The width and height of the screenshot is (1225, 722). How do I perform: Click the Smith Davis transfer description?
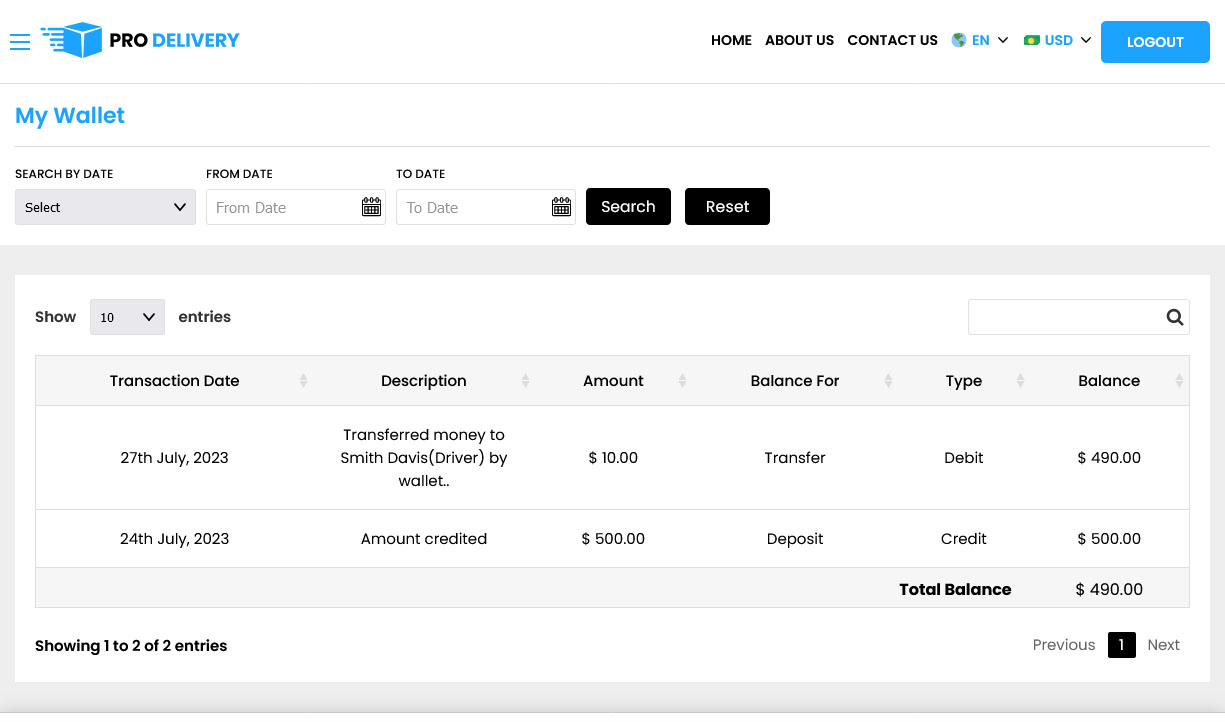[424, 458]
